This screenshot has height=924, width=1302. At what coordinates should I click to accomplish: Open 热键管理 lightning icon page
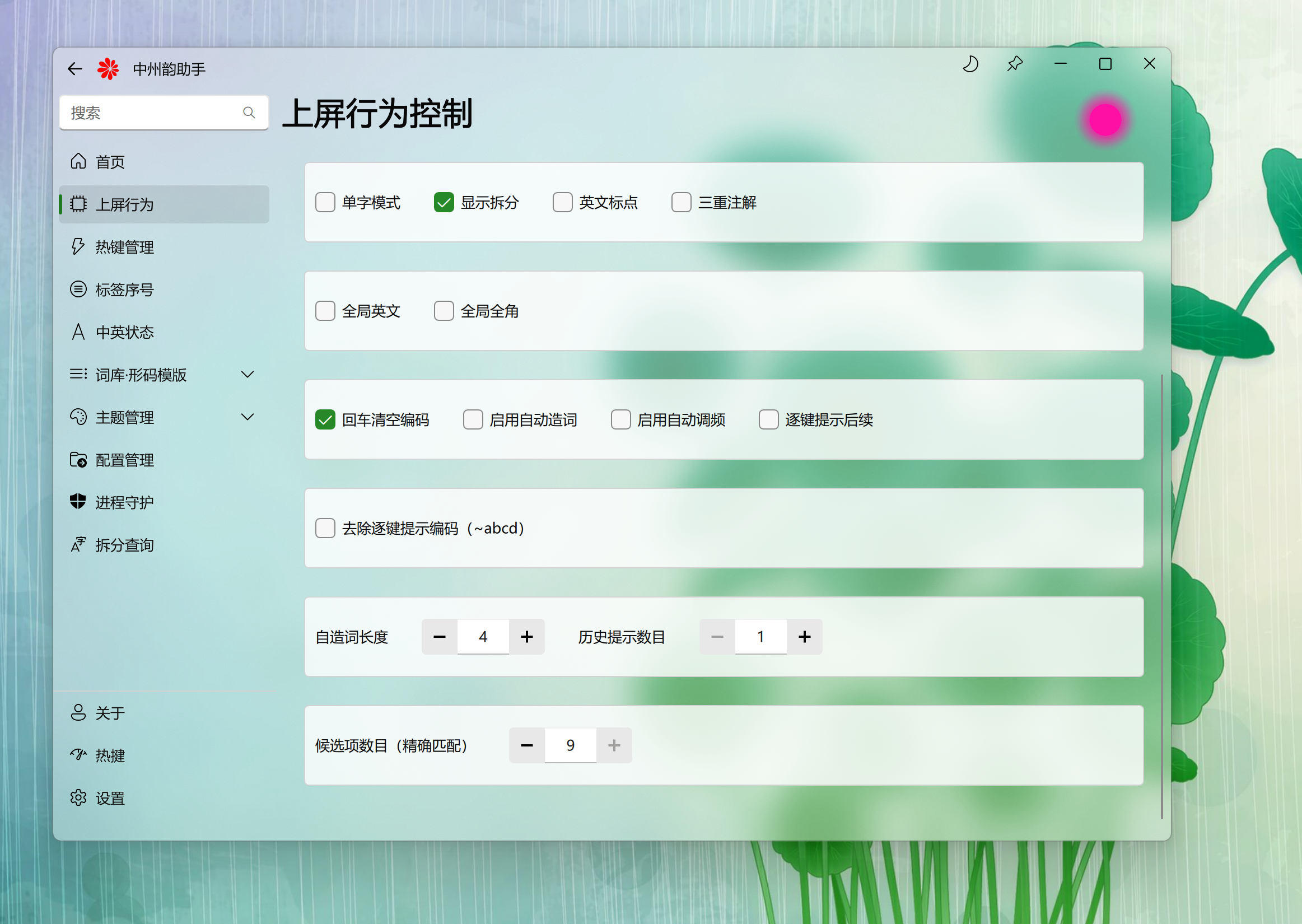click(x=78, y=247)
